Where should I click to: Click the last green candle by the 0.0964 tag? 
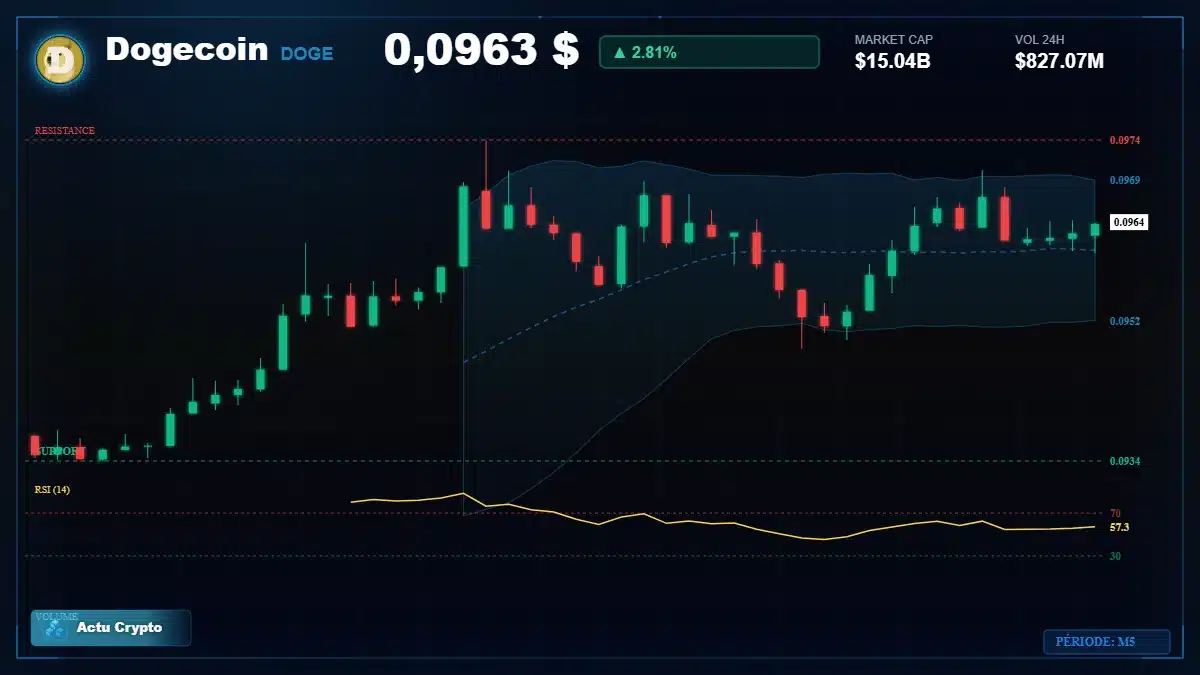pyautogui.click(x=1095, y=230)
